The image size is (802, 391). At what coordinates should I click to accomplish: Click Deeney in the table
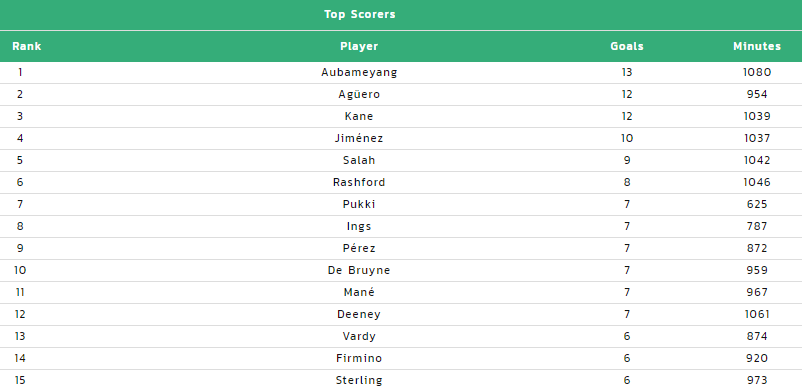point(359,315)
